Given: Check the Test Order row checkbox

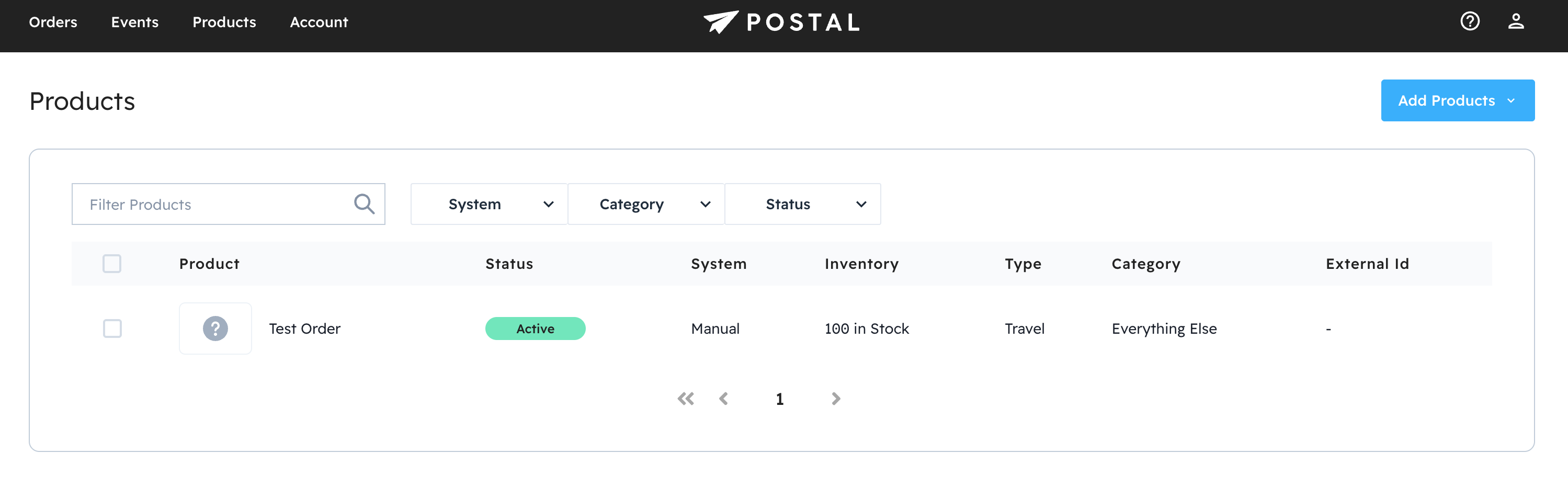Looking at the screenshot, I should 112,329.
